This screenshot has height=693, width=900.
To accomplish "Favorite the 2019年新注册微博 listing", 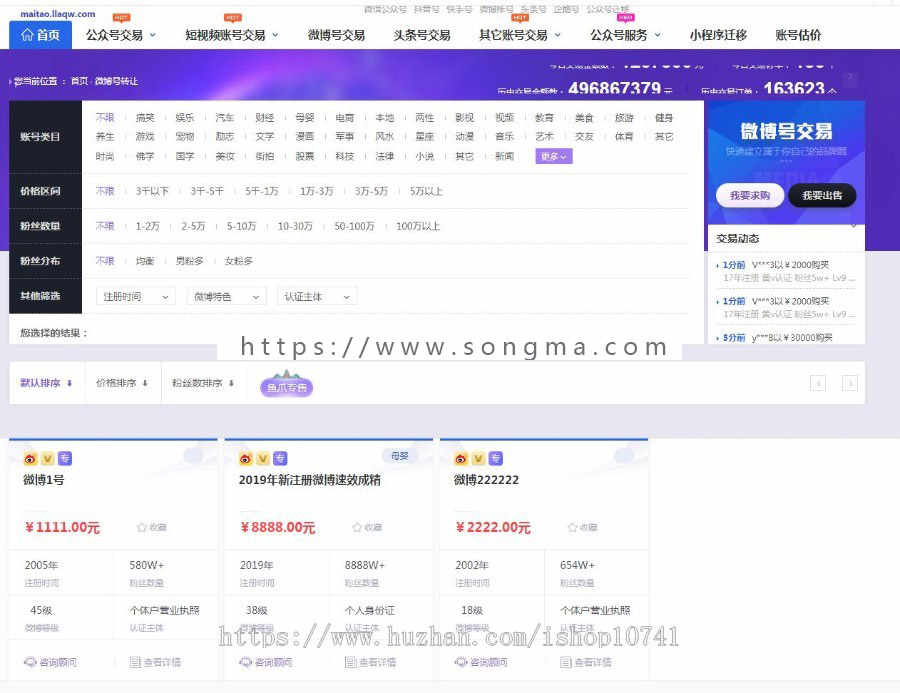I will coord(367,527).
